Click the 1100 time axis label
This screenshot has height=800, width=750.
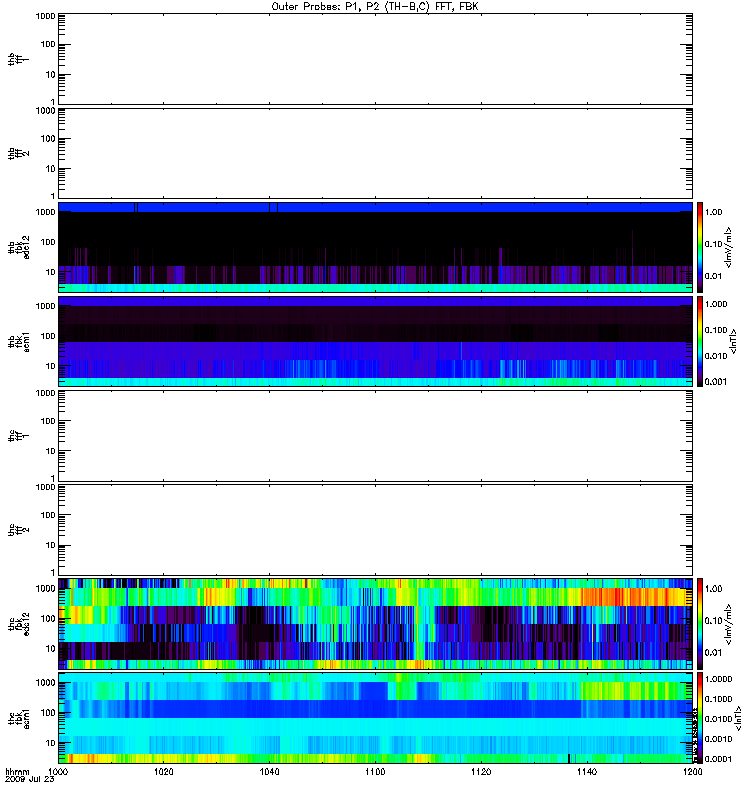375,771
